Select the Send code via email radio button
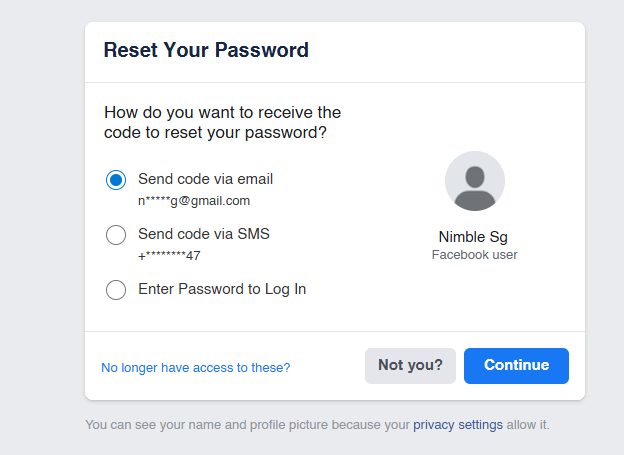Viewport: 624px width, 455px height. point(116,181)
